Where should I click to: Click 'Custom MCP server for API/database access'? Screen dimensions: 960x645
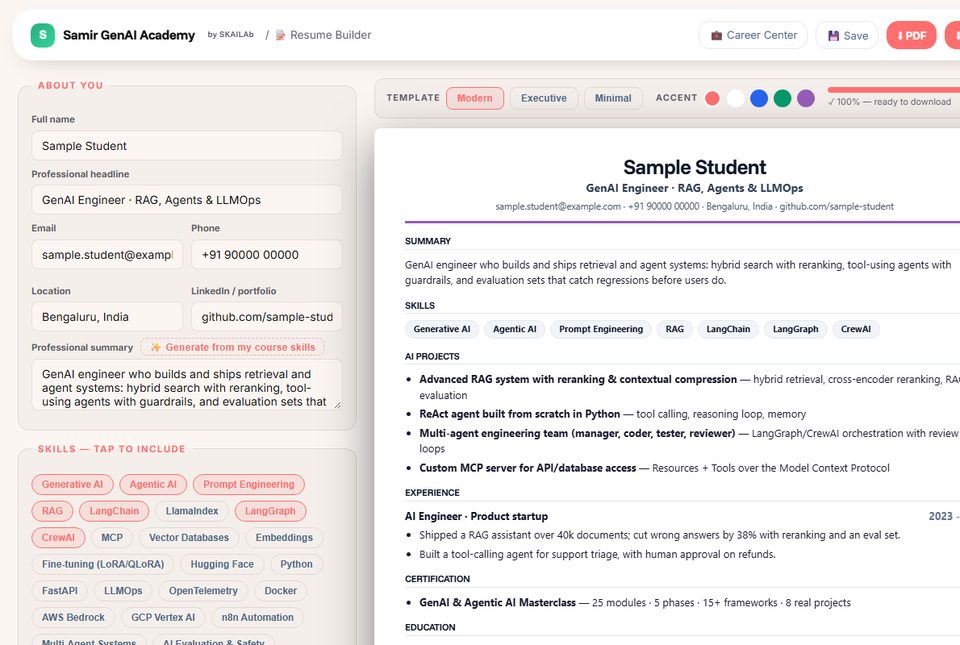pos(528,468)
